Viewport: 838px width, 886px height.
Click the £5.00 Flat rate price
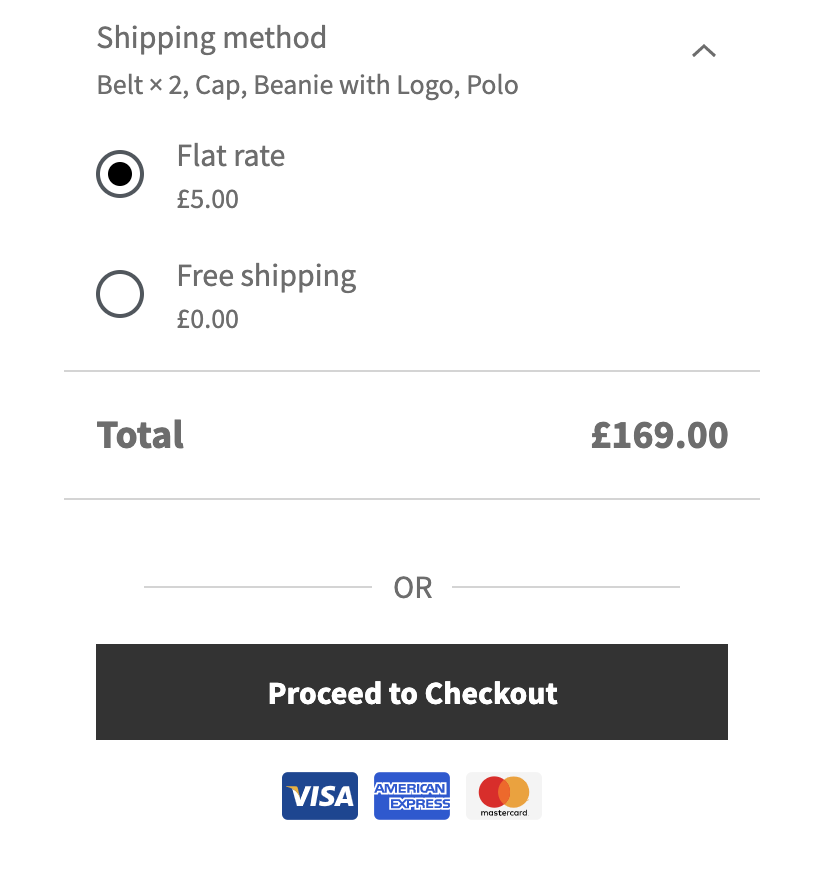click(x=207, y=198)
